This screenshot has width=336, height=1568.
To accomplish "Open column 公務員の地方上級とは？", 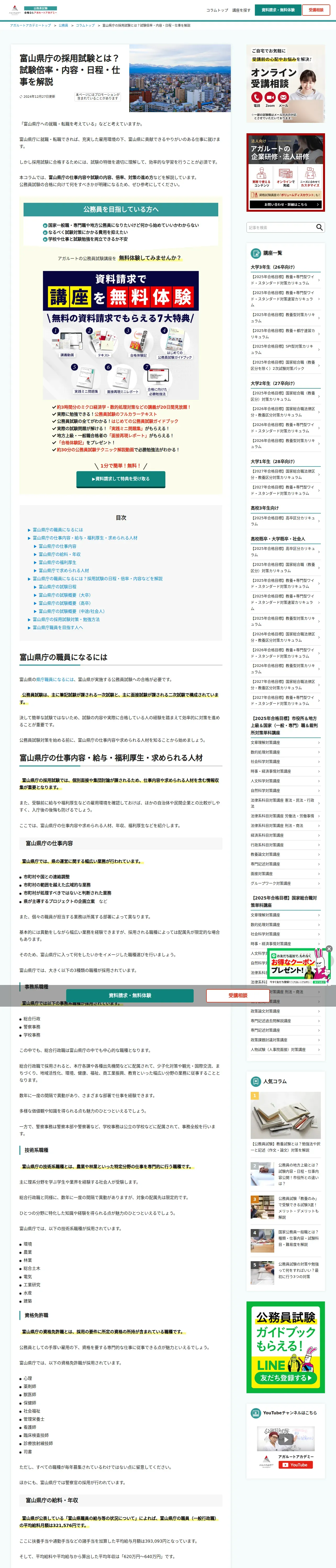I will pos(285,1174).
